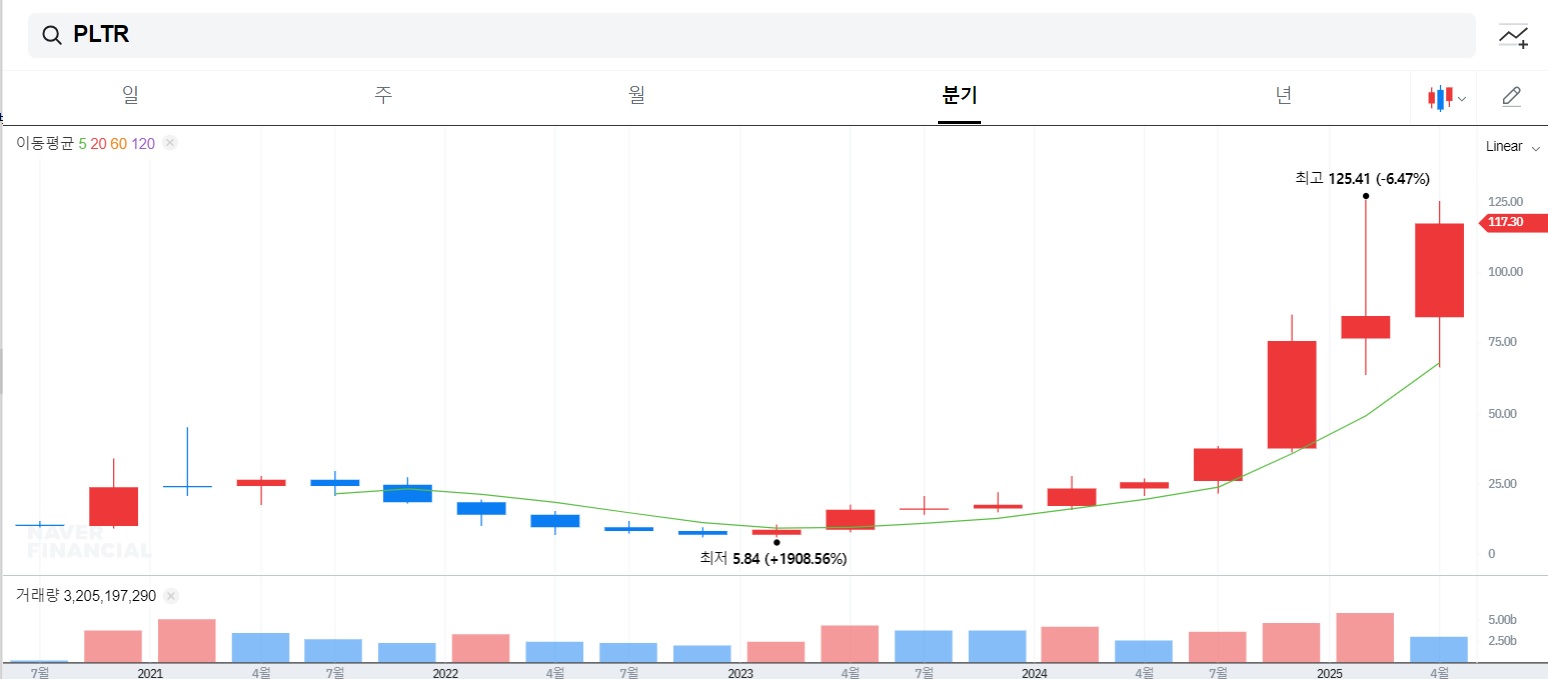Click the 최저 5.84 low marker label

pyautogui.click(x=773, y=559)
